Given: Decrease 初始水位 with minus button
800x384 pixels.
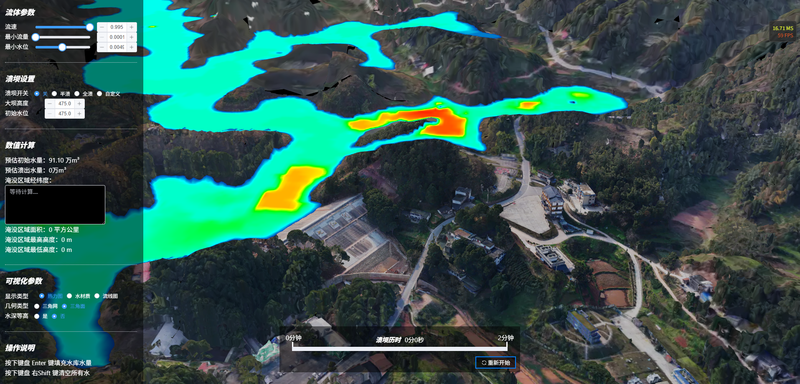Looking at the screenshot, I should click(x=50, y=113).
